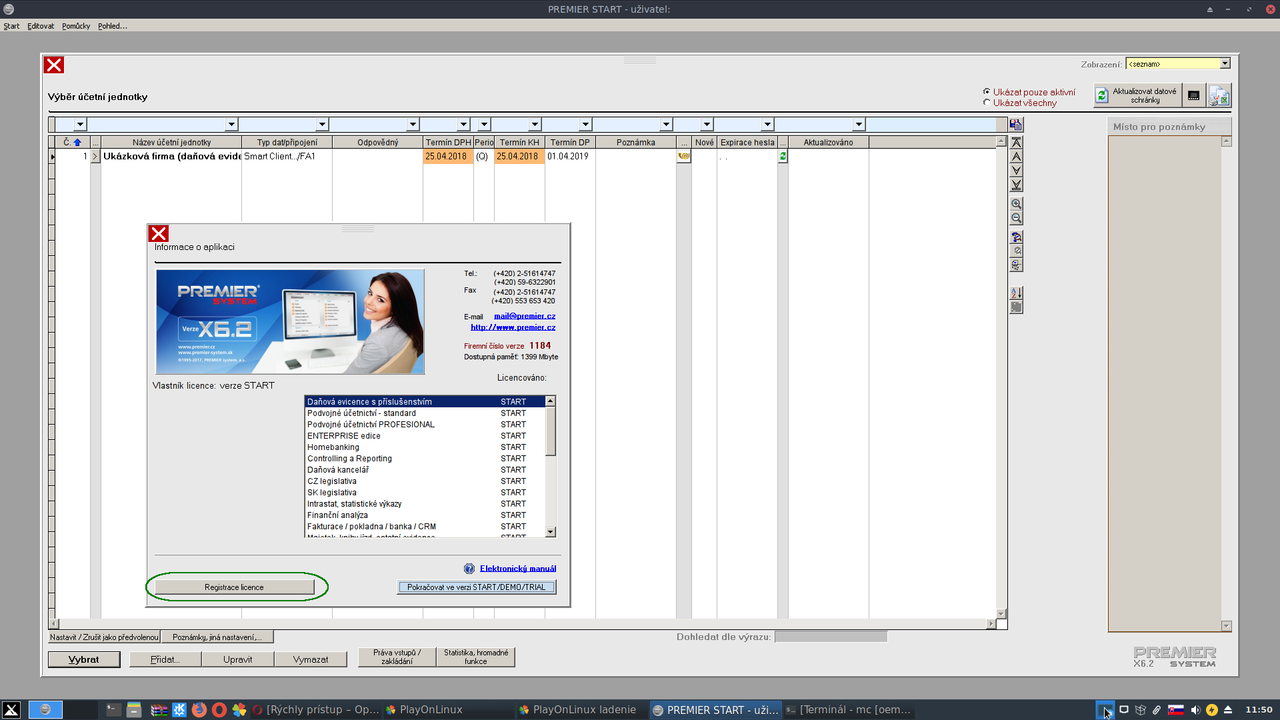Click Poznámky, jiná nastavení... button
The height and width of the screenshot is (720, 1280).
coord(217,637)
